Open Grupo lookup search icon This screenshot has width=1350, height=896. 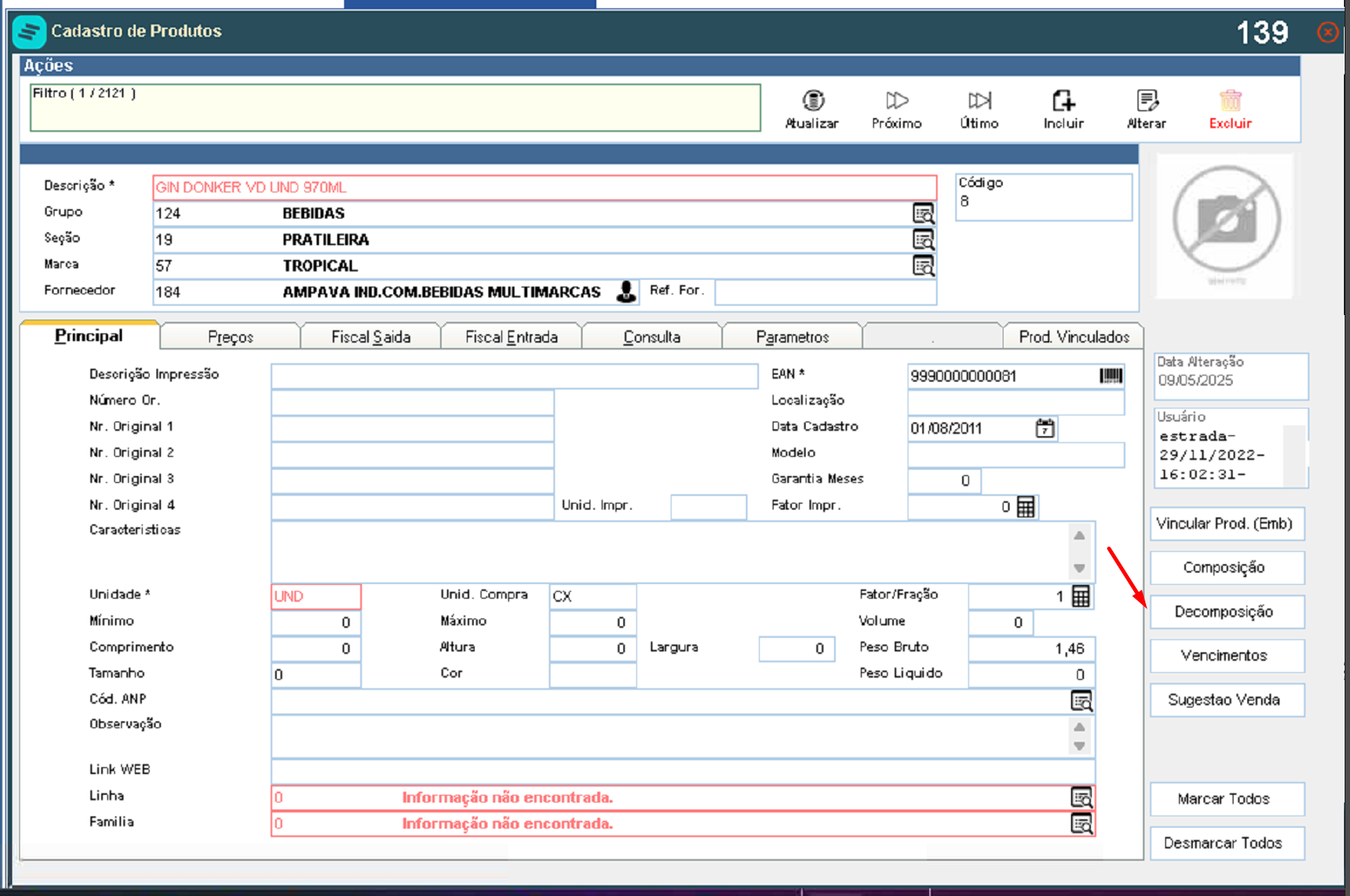coord(923,214)
